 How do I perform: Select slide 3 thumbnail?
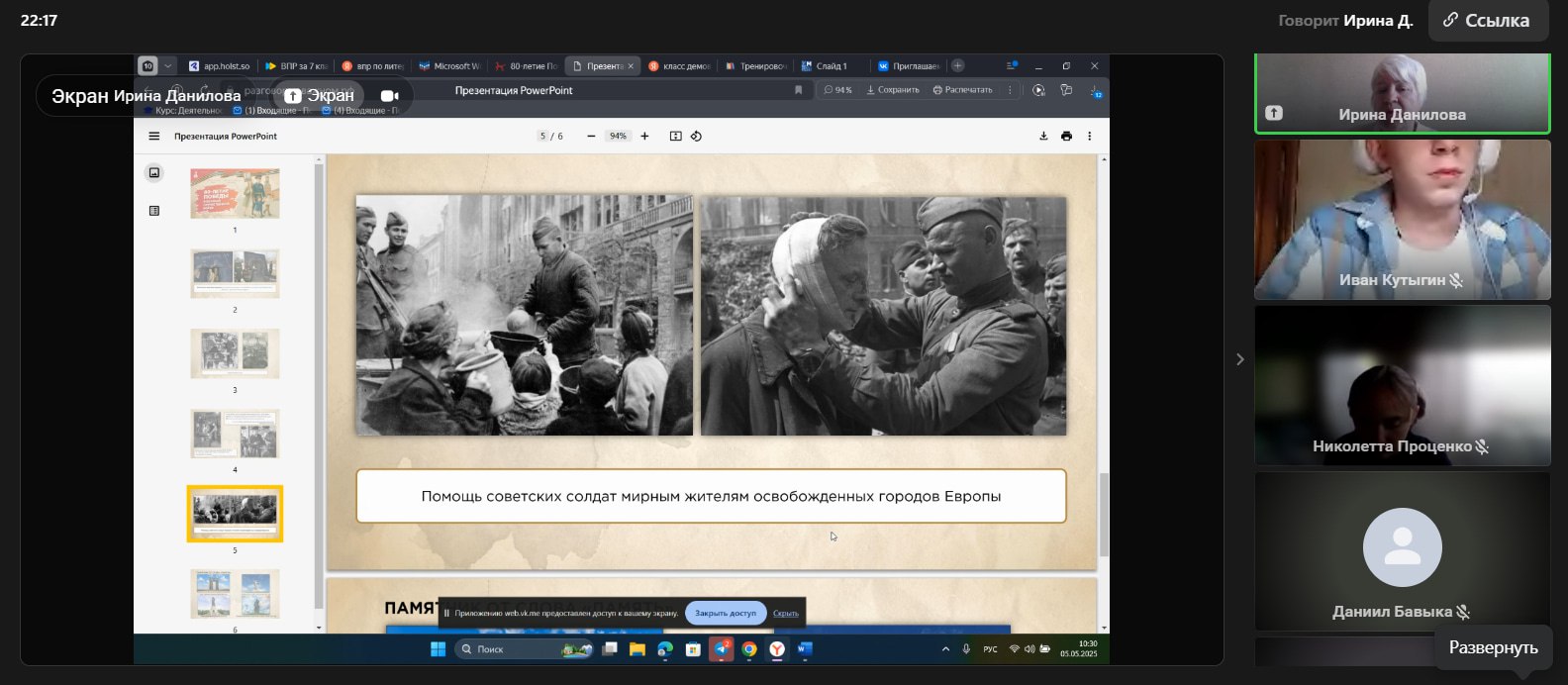click(235, 353)
